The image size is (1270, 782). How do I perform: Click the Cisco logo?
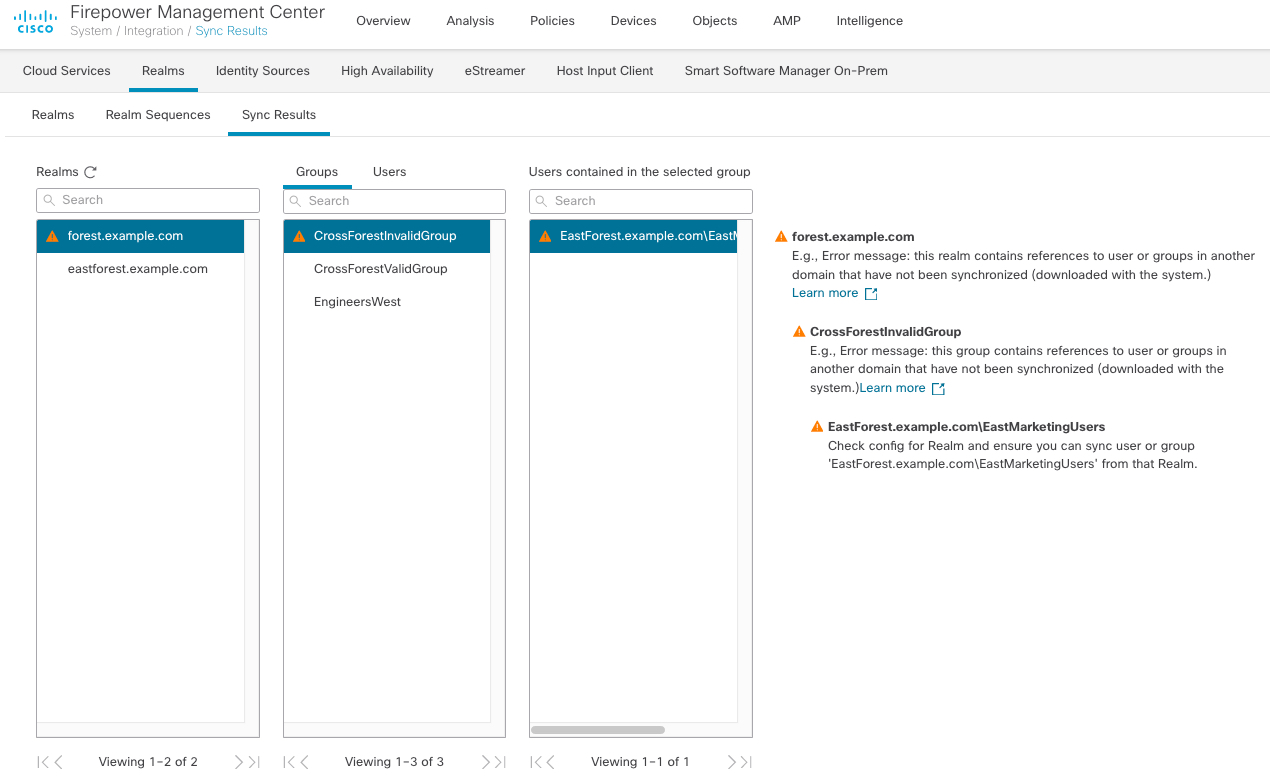[x=35, y=20]
